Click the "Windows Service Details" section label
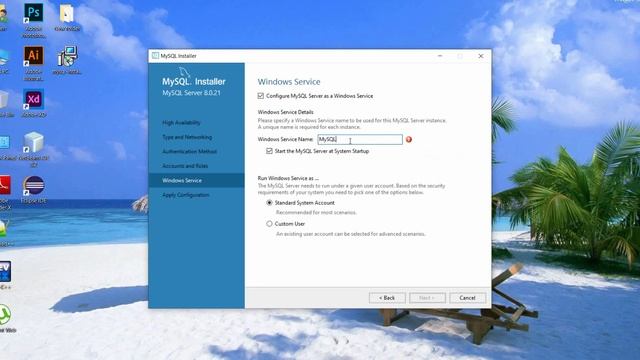 pyautogui.click(x=286, y=112)
